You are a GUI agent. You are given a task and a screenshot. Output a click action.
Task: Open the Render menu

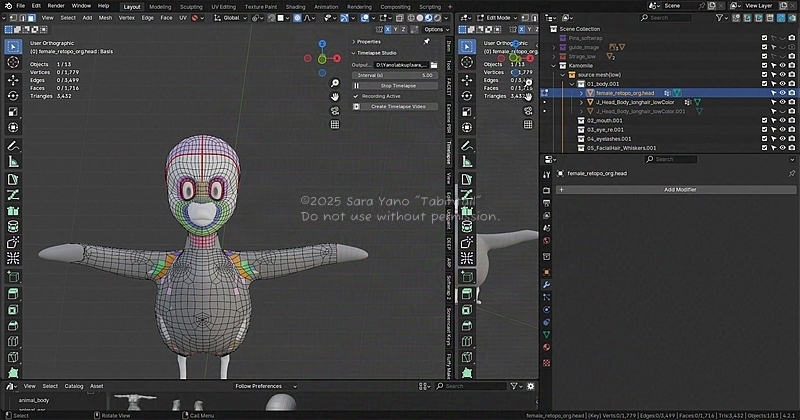(x=56, y=6)
